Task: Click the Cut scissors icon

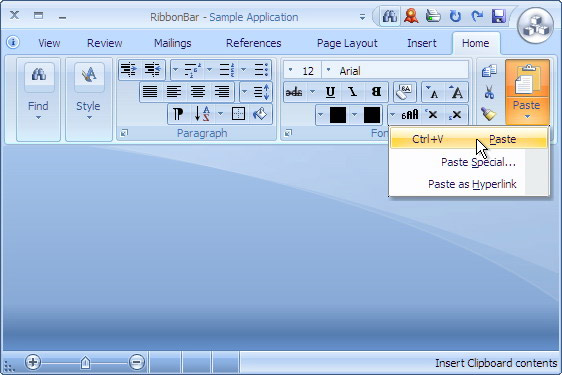Action: point(489,92)
